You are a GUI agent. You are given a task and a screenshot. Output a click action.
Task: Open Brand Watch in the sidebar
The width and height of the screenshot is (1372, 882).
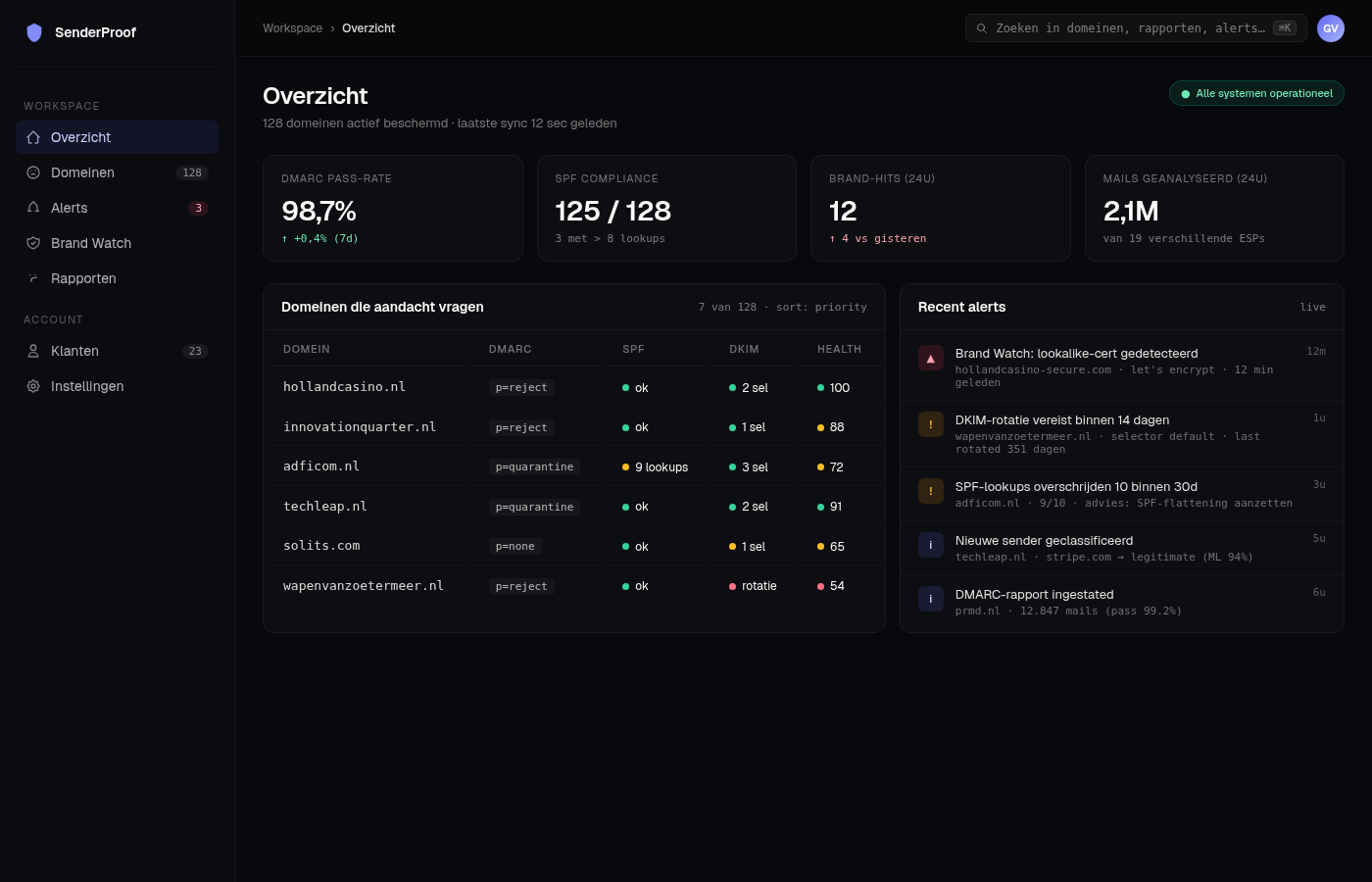(x=117, y=243)
